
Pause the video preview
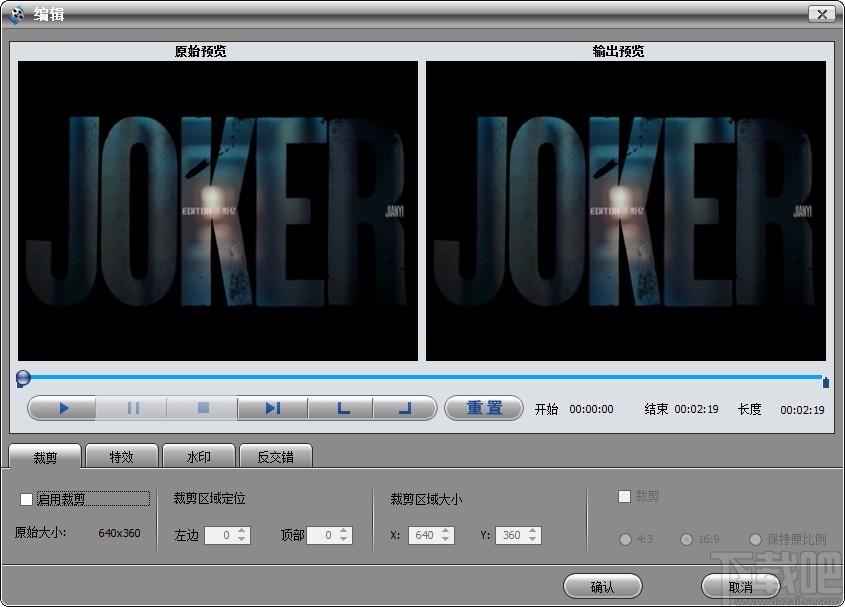pyautogui.click(x=132, y=408)
